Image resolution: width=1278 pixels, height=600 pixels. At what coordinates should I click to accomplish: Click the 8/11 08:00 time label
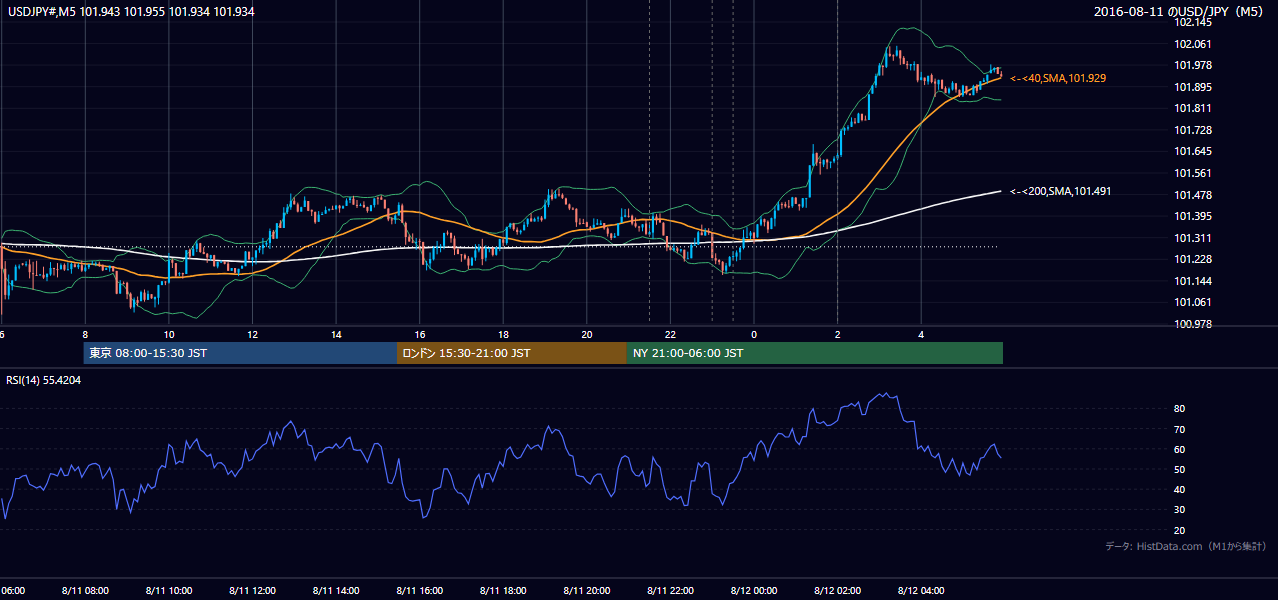pyautogui.click(x=85, y=590)
